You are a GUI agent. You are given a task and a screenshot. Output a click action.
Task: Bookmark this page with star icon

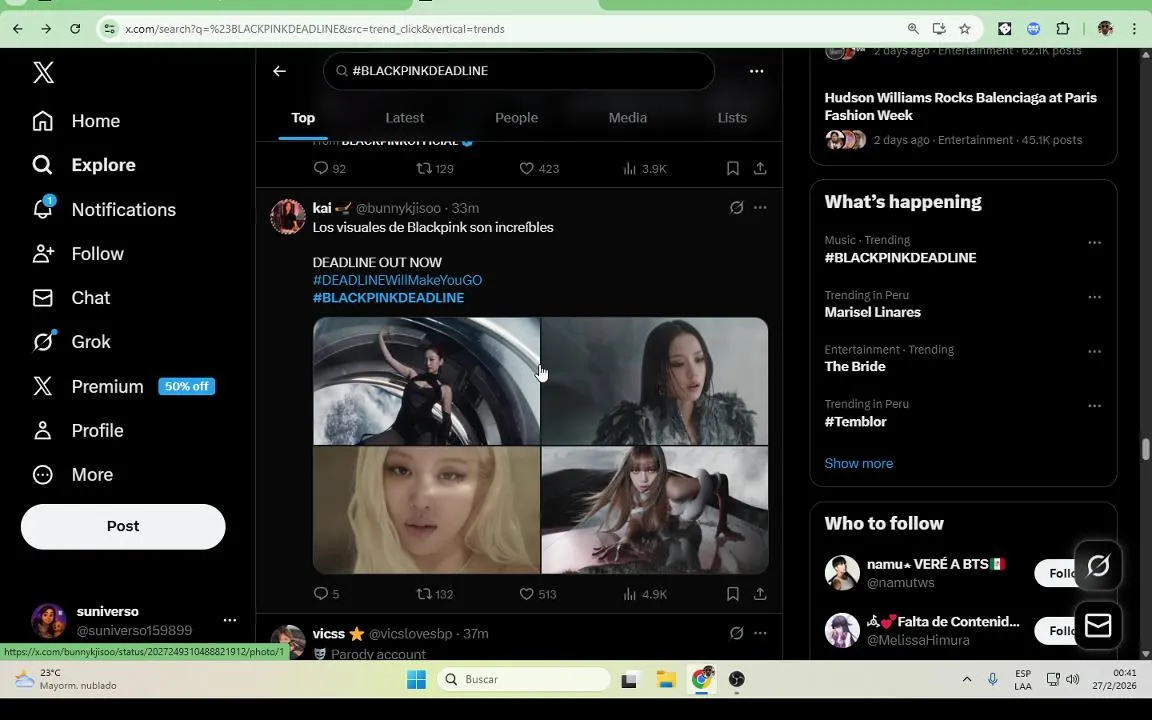point(965,29)
